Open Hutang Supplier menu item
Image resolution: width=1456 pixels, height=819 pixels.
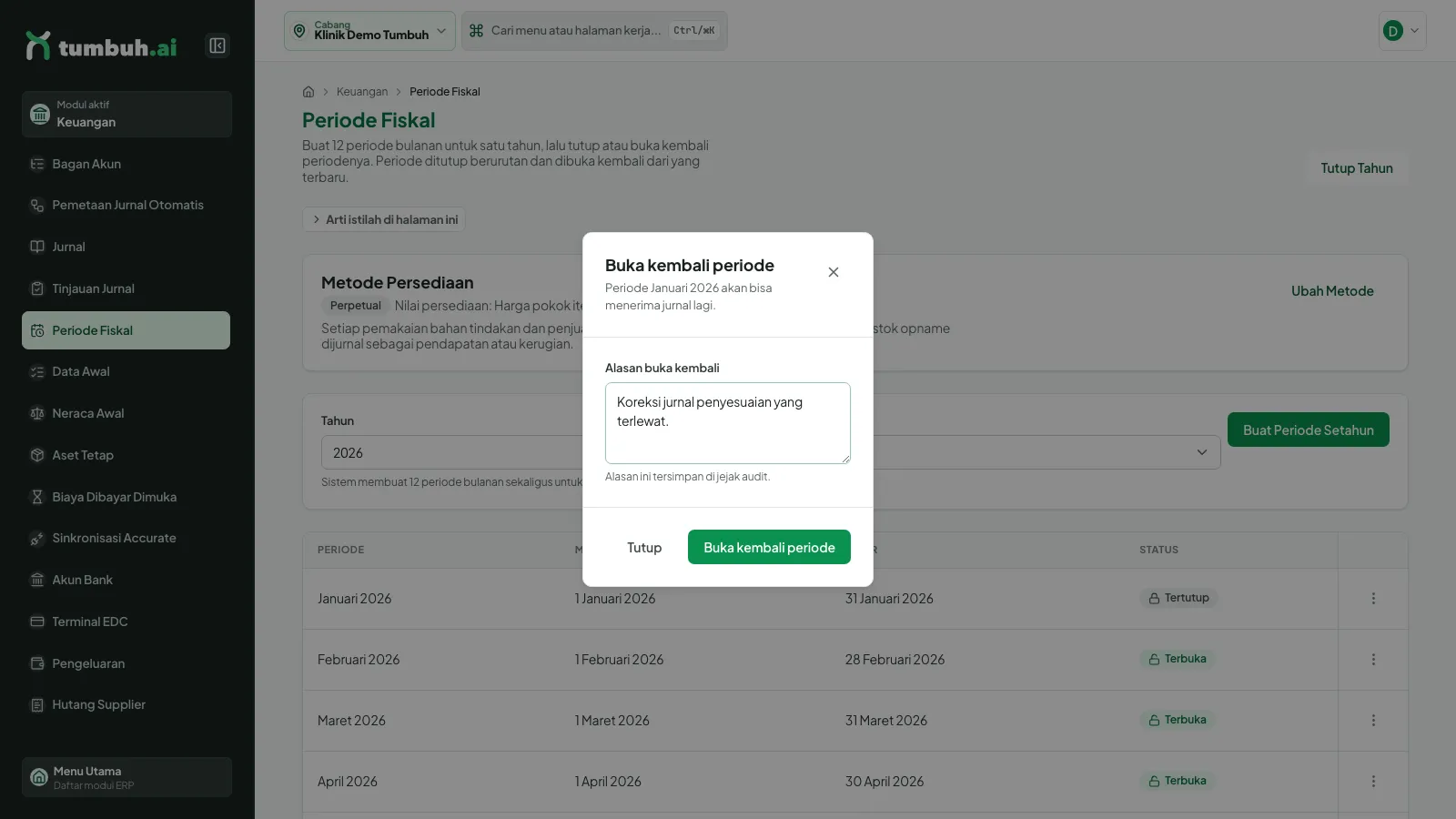point(126,704)
